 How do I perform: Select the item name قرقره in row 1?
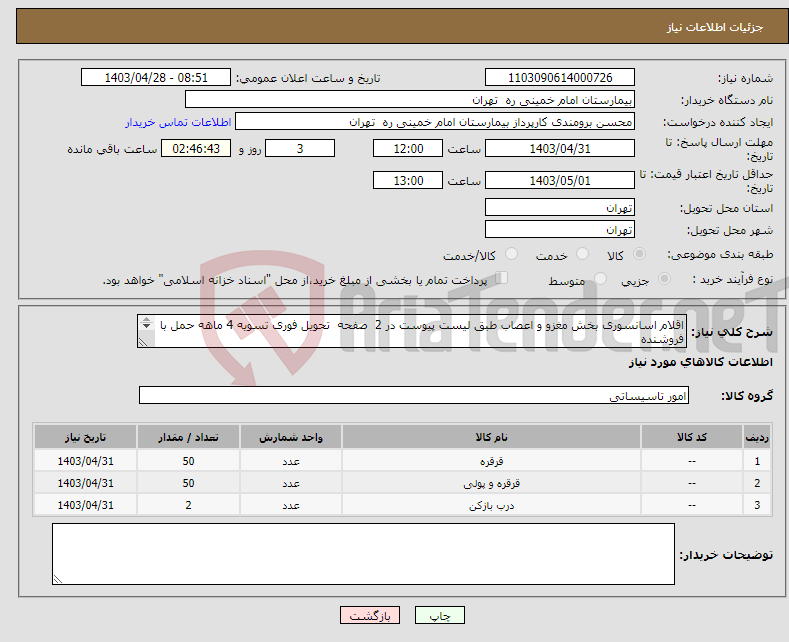coord(491,461)
